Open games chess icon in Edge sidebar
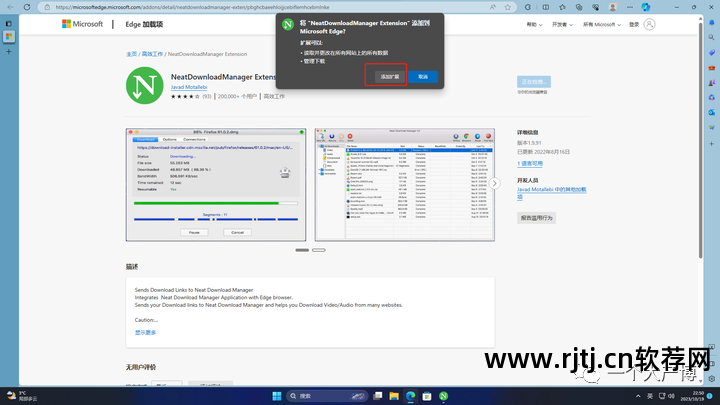This screenshot has width=720, height=405. (712, 83)
